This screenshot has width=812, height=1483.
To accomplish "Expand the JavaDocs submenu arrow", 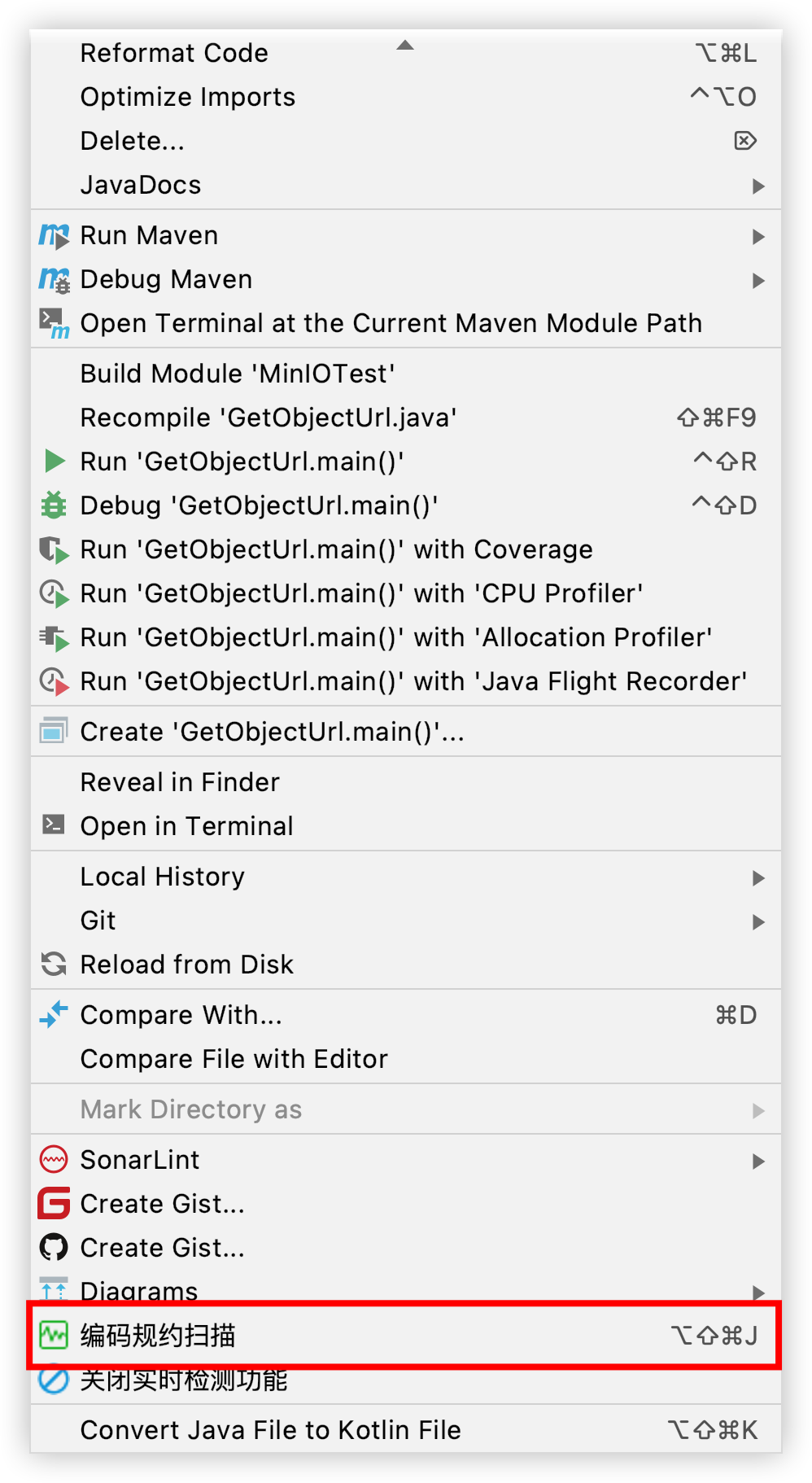I will tap(758, 186).
